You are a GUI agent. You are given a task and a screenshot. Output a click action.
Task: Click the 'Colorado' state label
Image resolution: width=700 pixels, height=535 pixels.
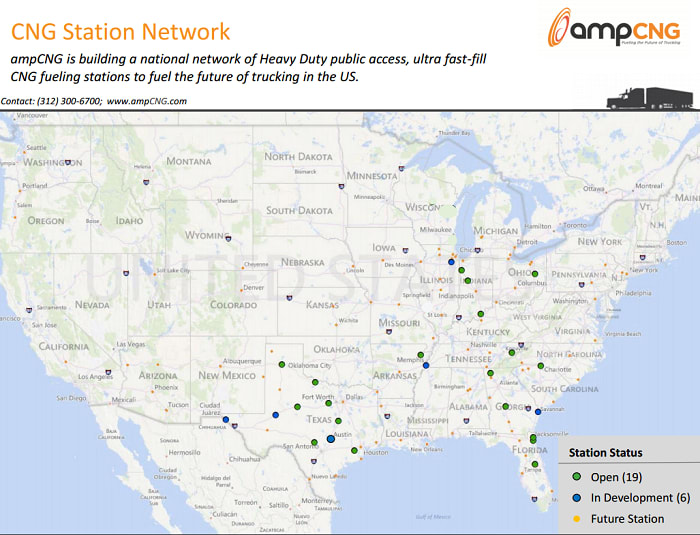(233, 305)
